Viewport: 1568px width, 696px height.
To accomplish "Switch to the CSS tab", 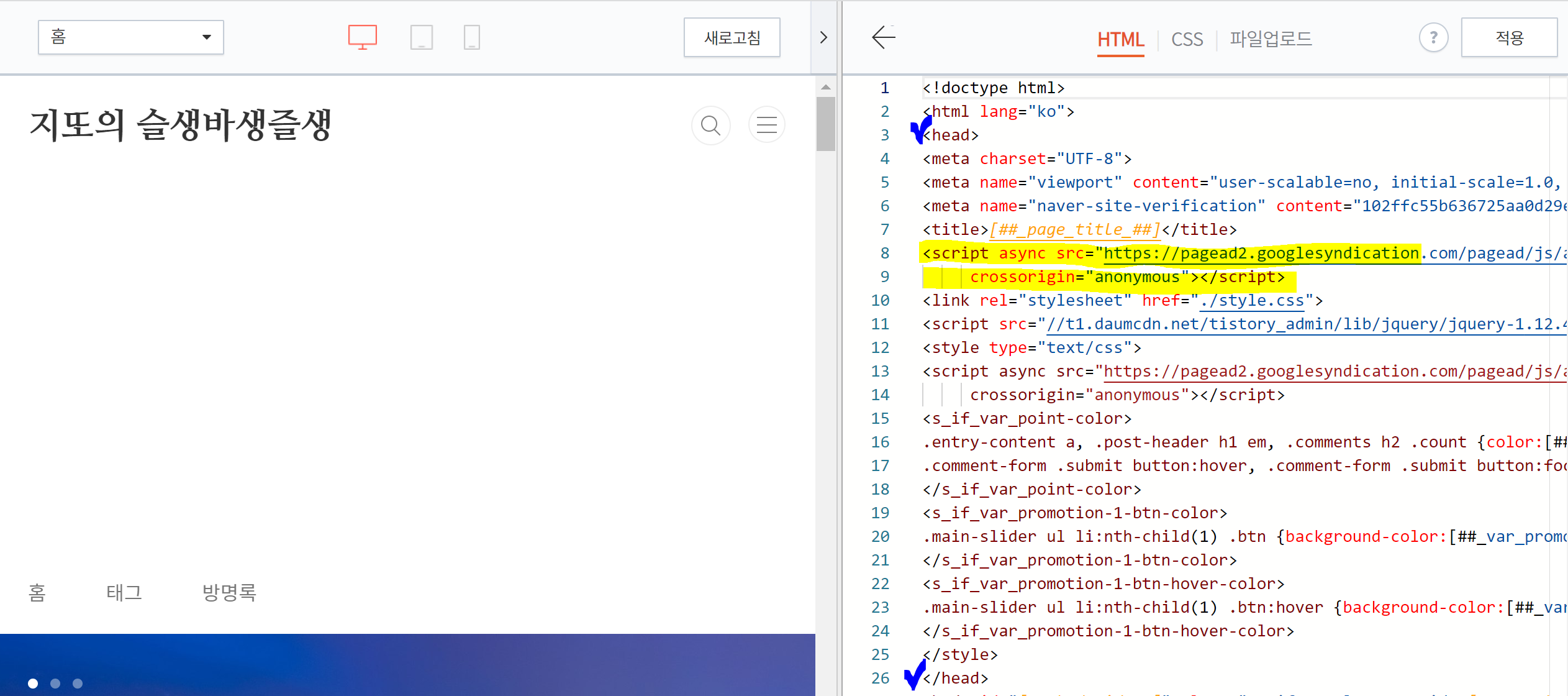I will coord(1187,39).
